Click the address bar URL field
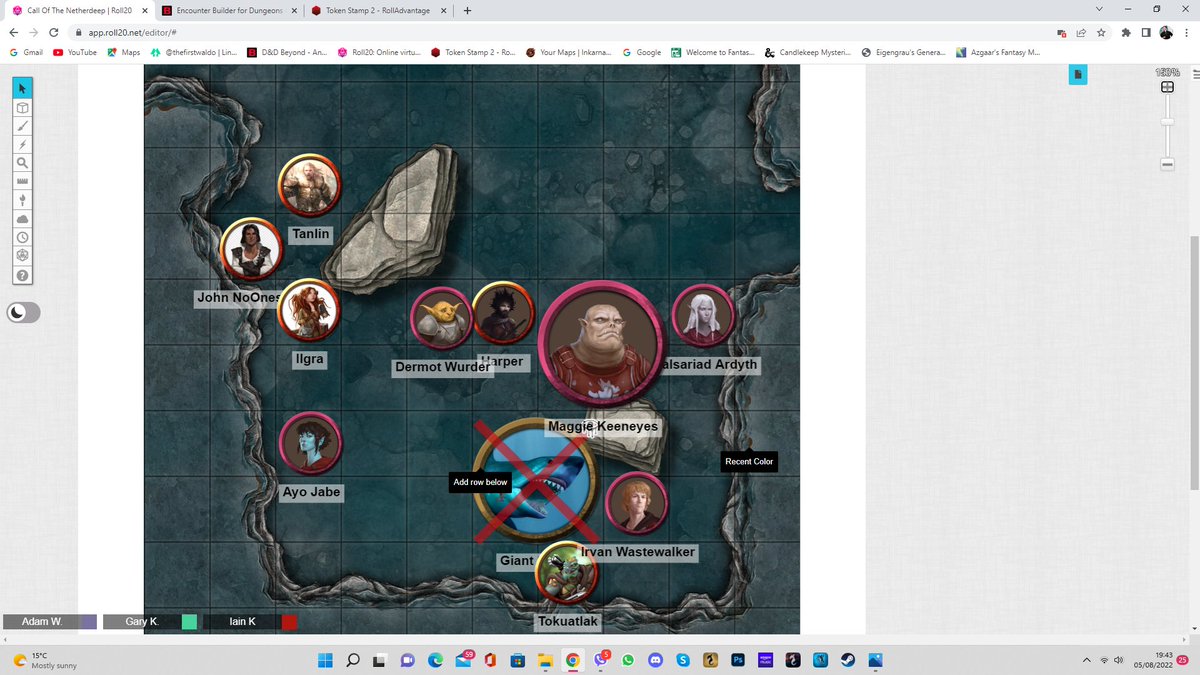 (x=560, y=32)
